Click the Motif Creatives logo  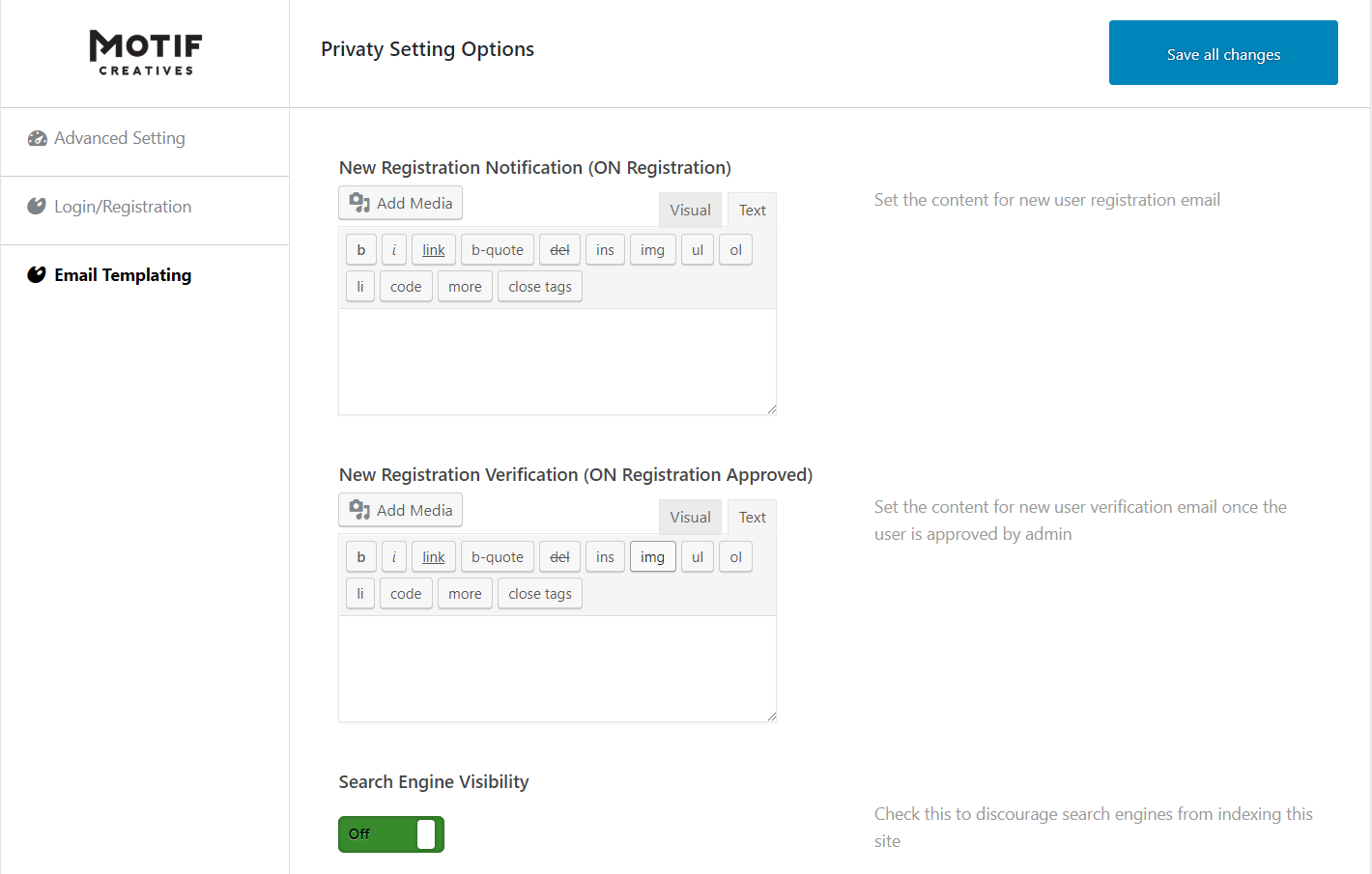146,52
